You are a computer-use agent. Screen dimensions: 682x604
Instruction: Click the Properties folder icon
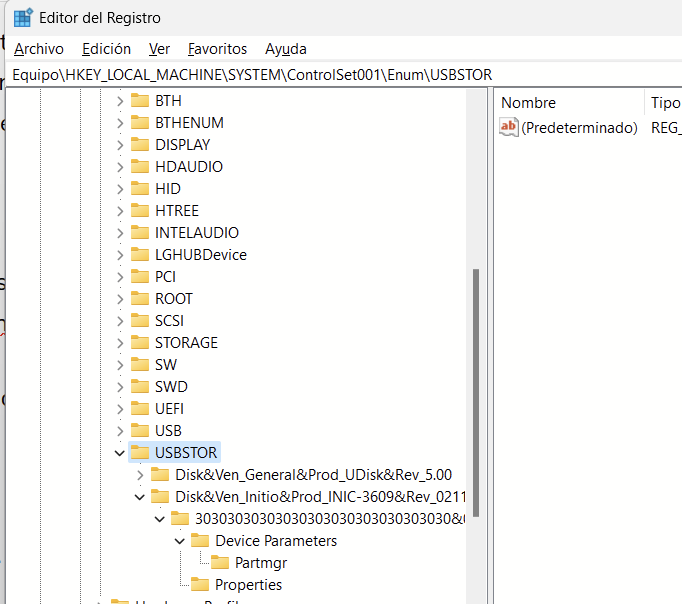coord(200,585)
